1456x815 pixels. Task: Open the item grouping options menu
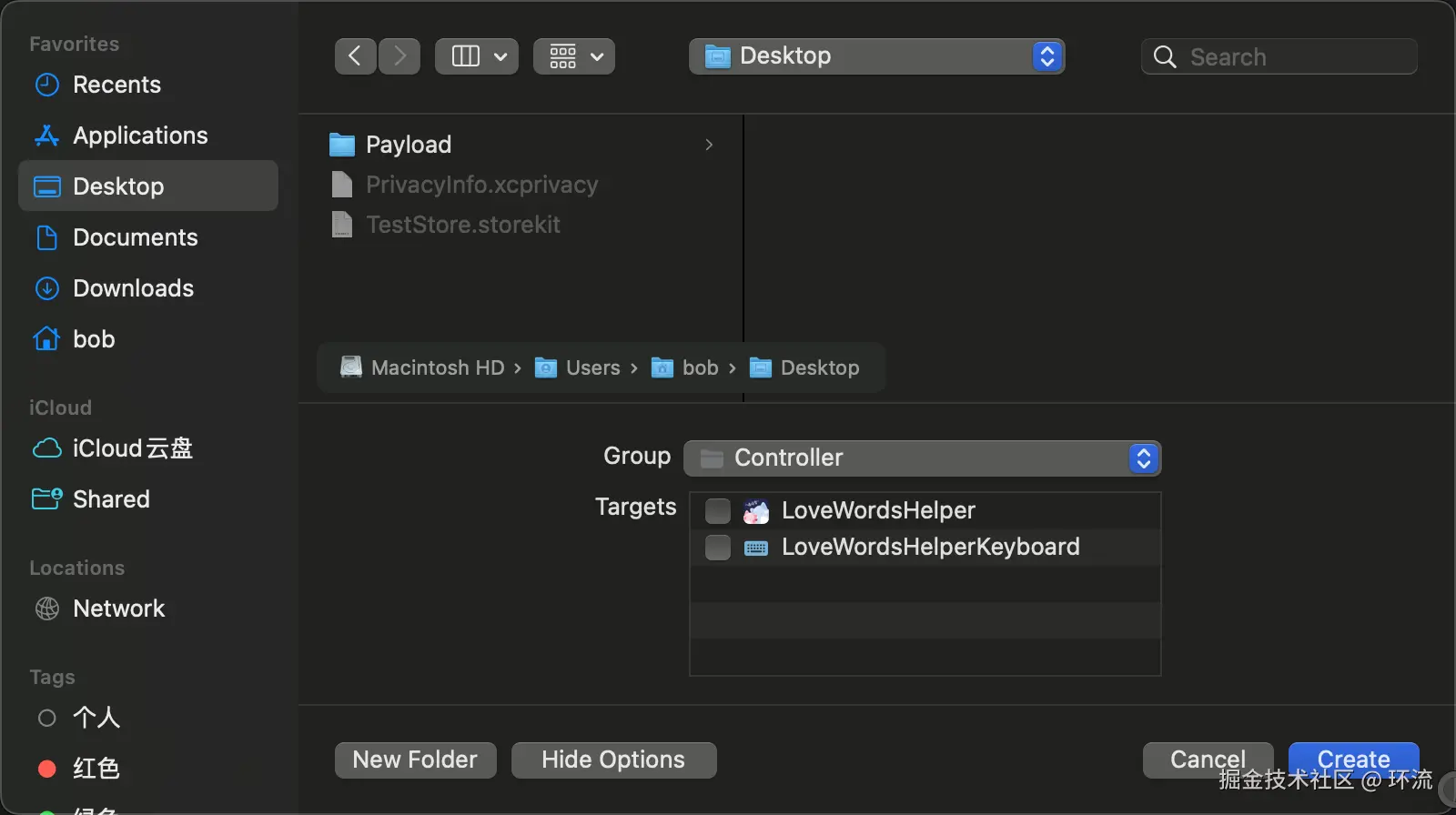[574, 56]
